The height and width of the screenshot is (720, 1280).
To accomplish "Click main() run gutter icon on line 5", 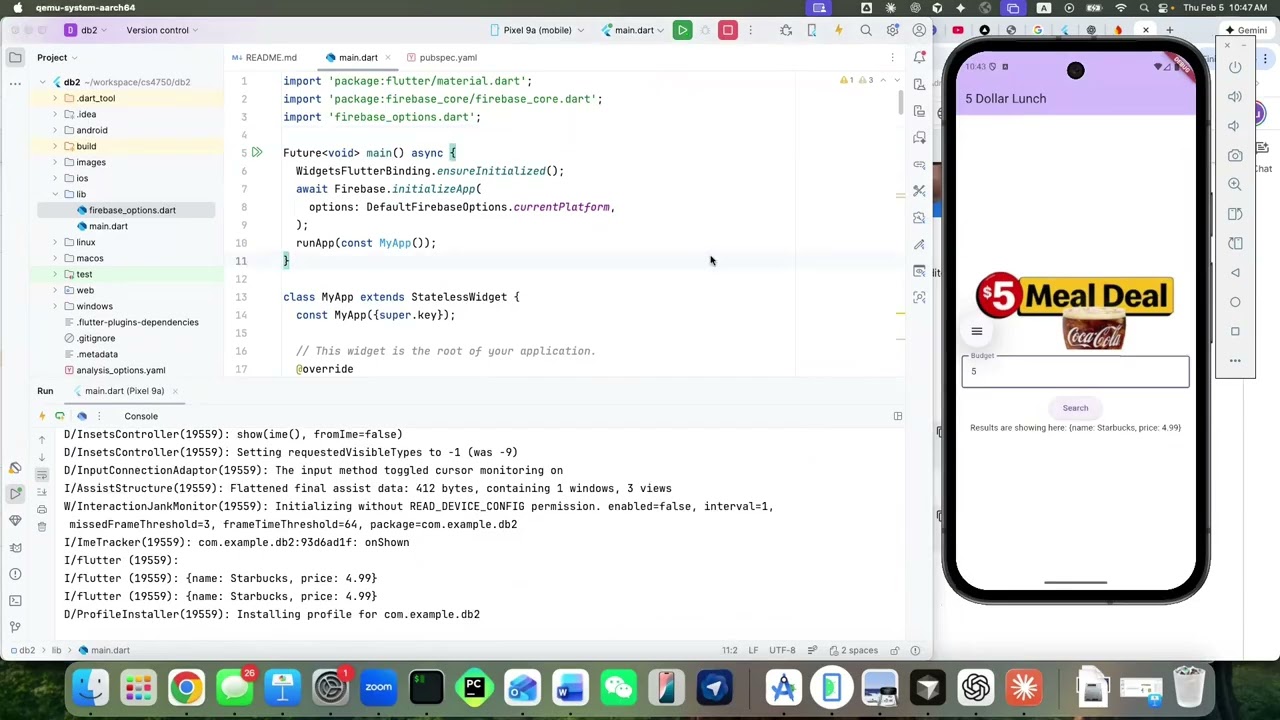I will tap(257, 153).
